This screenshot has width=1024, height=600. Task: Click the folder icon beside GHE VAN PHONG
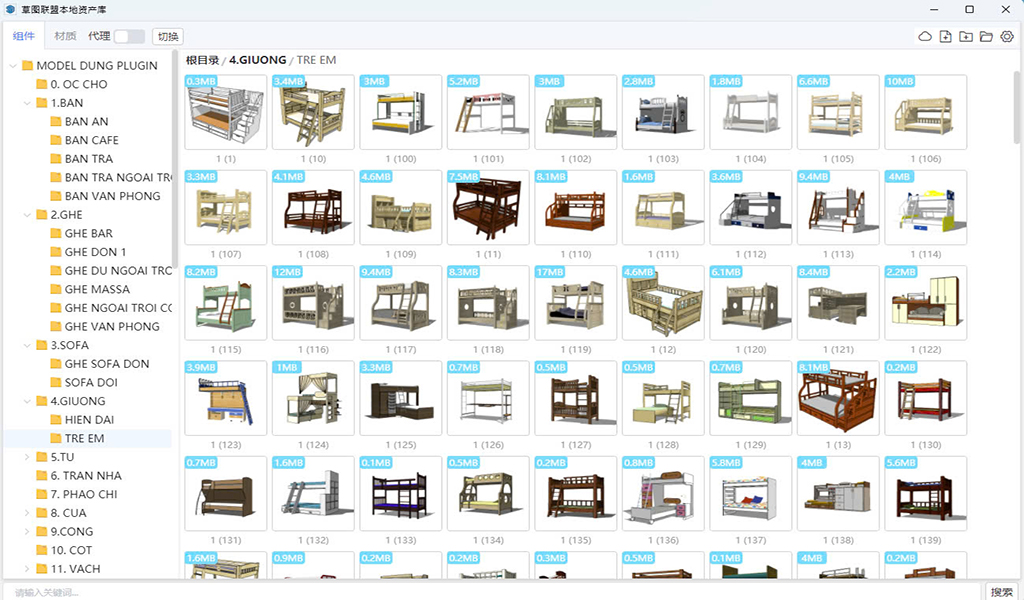(x=56, y=326)
